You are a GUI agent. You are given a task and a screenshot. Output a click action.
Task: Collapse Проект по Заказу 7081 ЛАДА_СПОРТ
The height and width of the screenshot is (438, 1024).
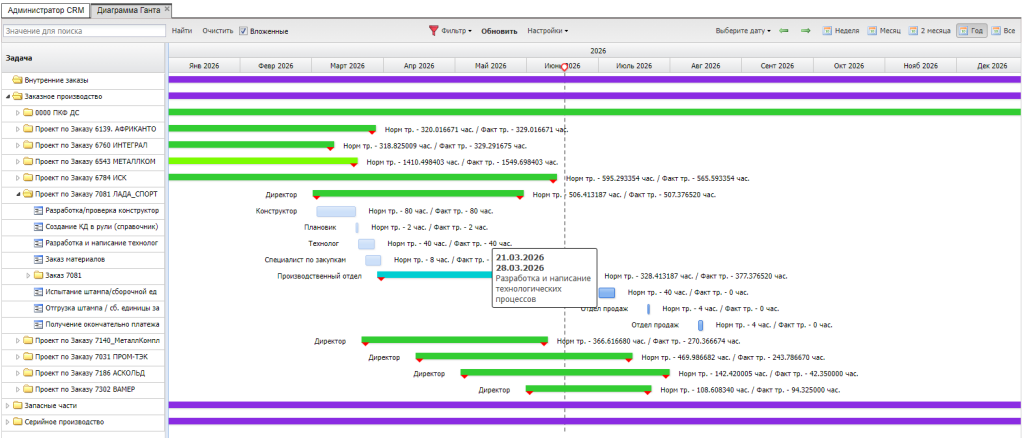18,194
